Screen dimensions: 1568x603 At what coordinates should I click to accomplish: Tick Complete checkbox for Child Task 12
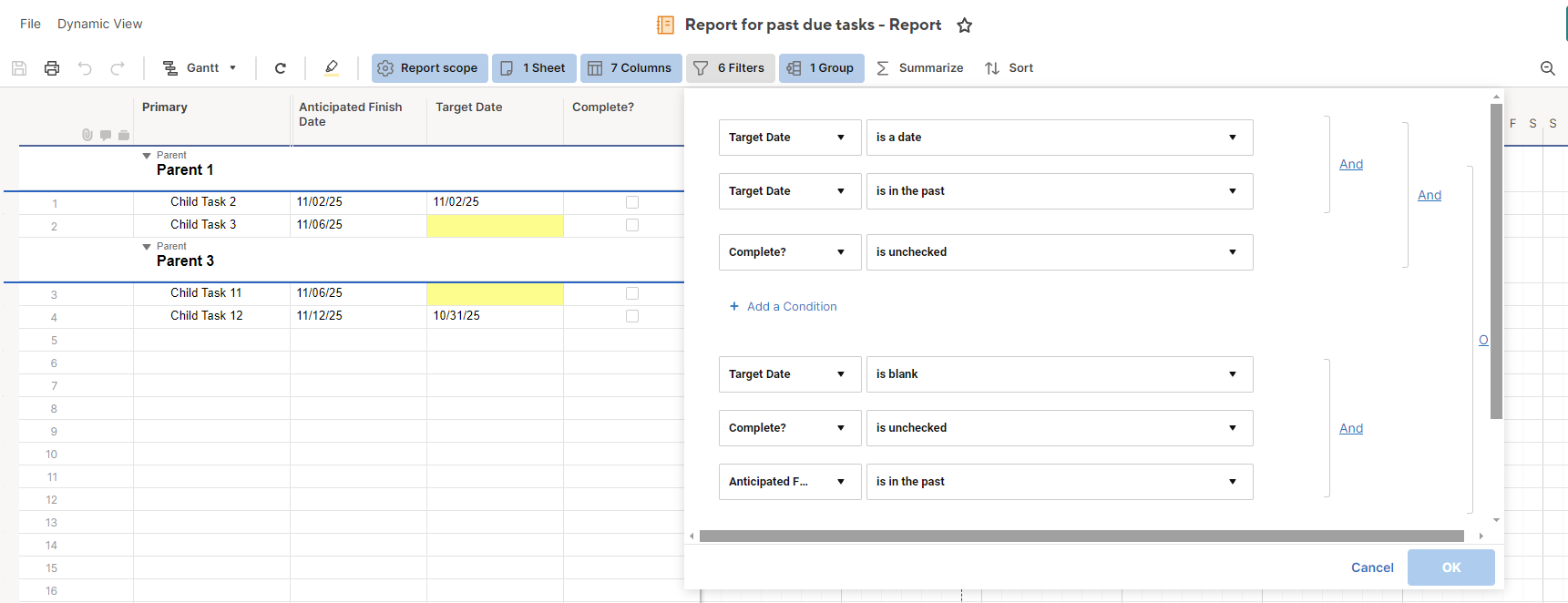pyautogui.click(x=632, y=316)
